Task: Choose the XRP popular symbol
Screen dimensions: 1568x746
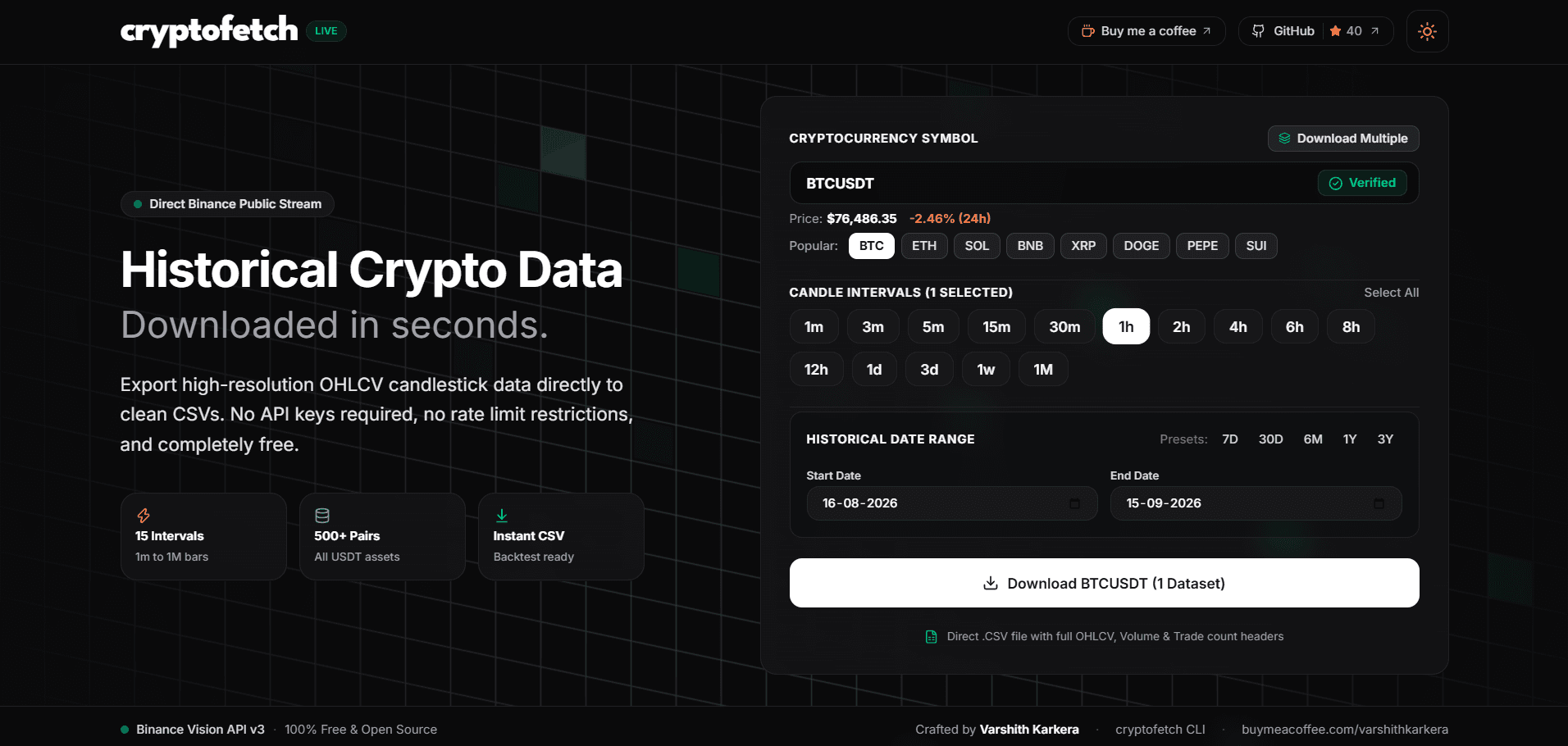Action: click(x=1083, y=246)
